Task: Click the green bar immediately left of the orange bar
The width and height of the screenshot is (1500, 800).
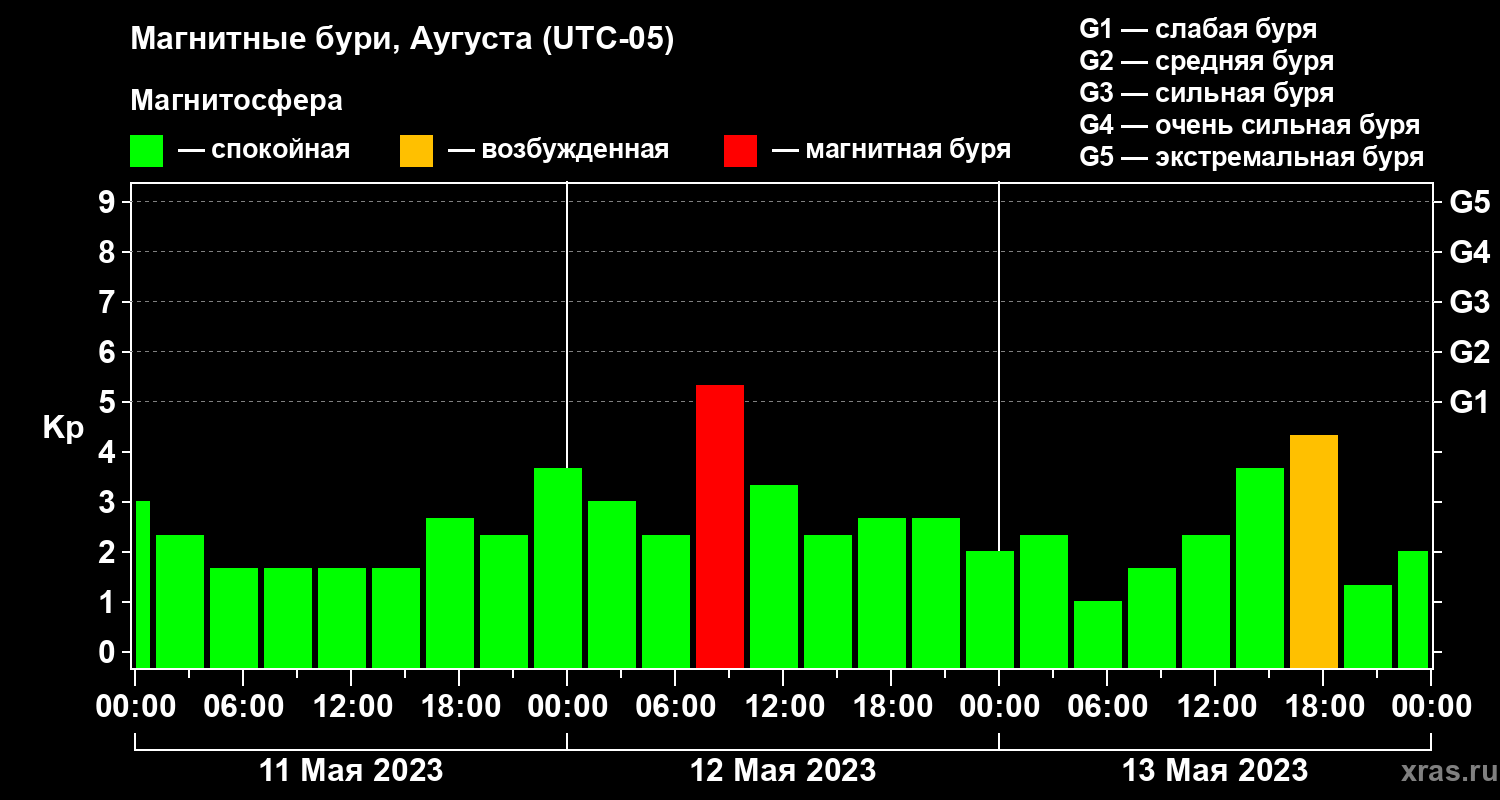Action: [x=1260, y=568]
